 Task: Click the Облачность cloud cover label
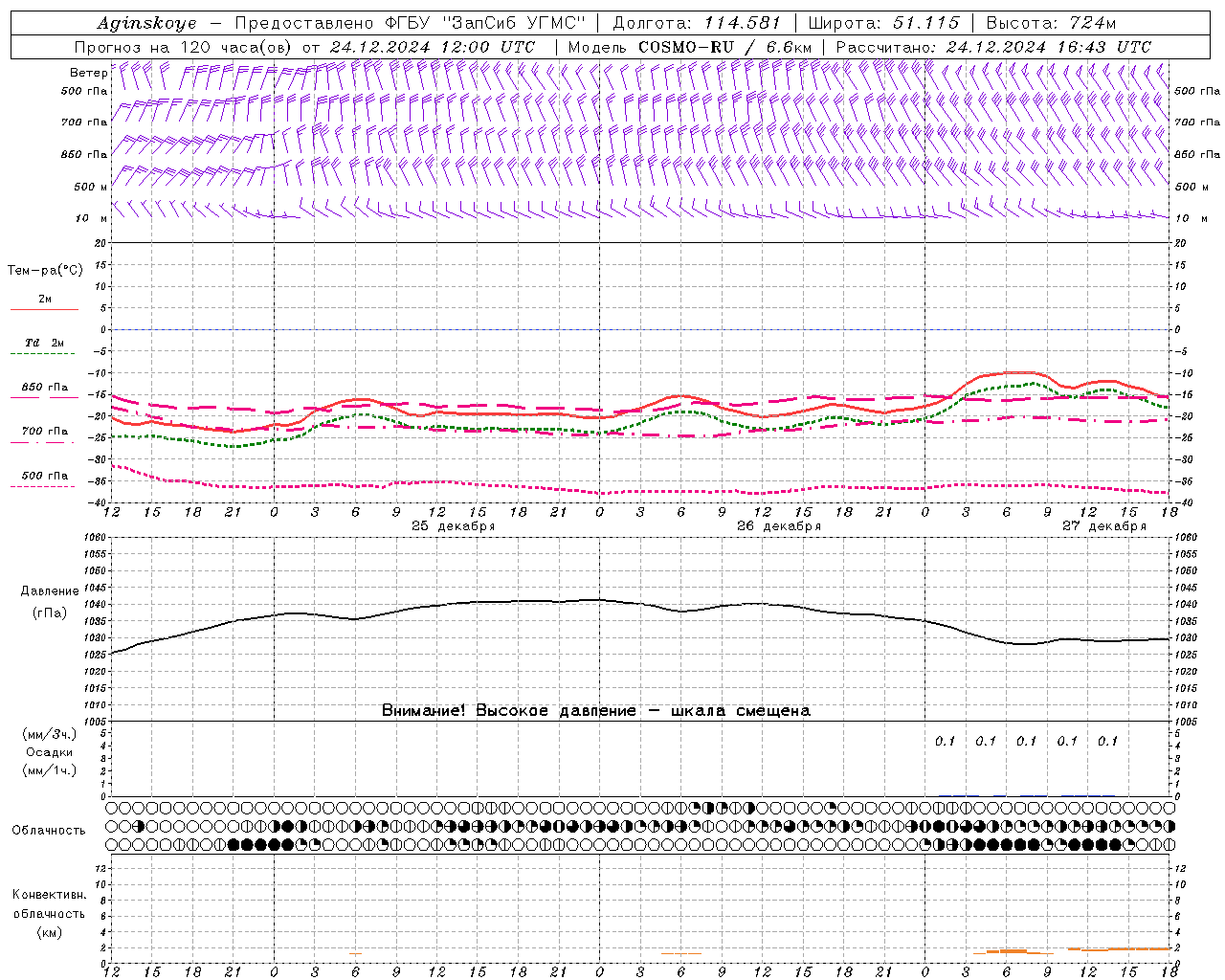49,831
